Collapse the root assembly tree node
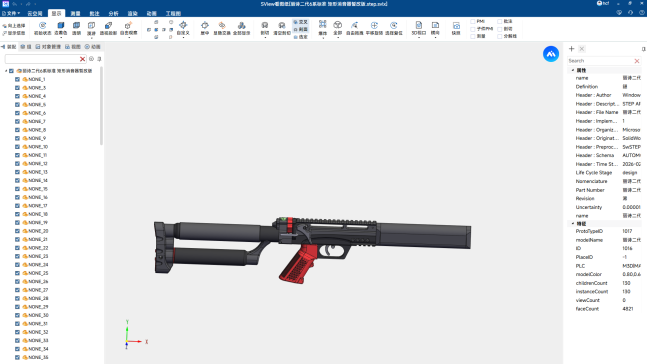Viewport: 647px width, 364px height. (x=6, y=71)
